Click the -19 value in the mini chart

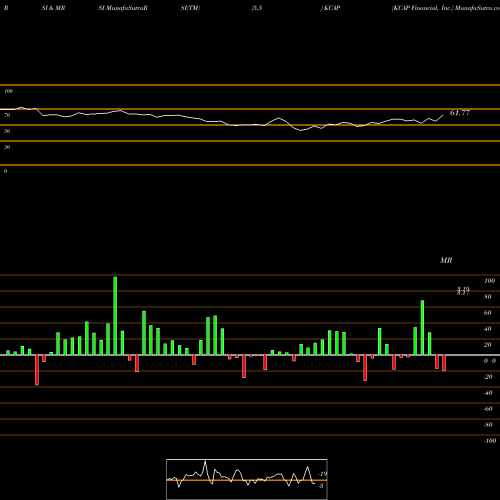(323, 474)
